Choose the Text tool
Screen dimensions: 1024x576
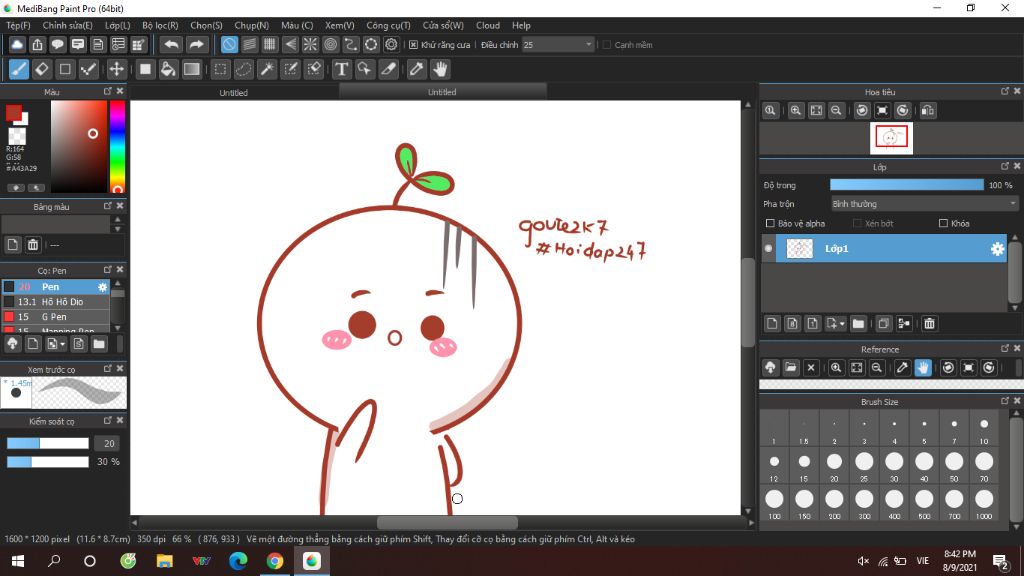click(341, 69)
